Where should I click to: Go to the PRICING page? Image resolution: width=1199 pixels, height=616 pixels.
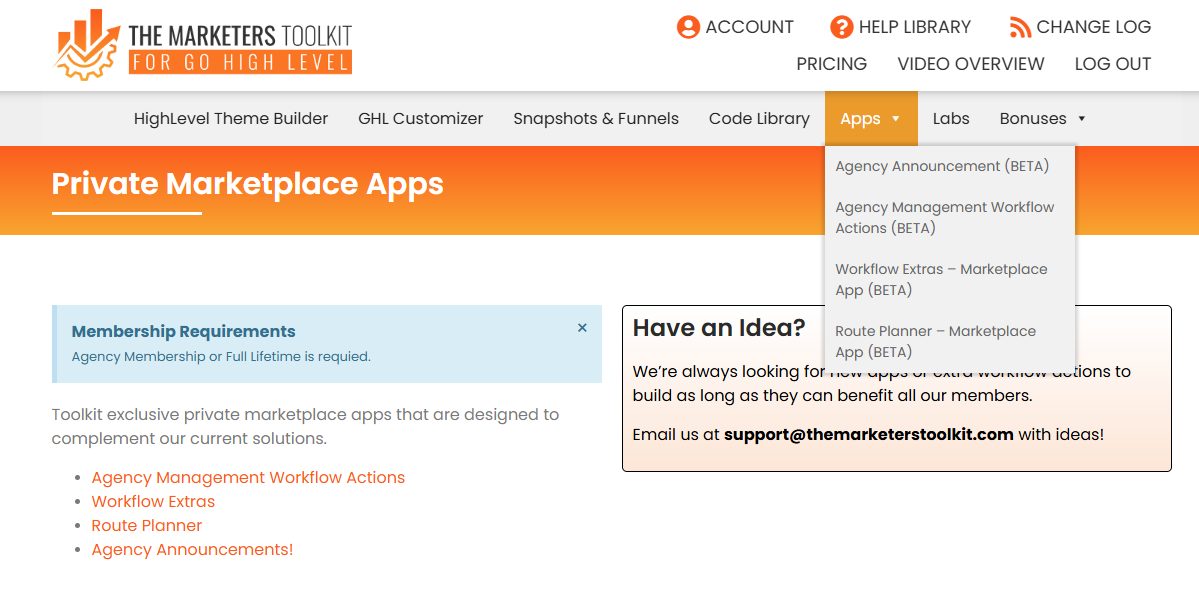tap(831, 64)
